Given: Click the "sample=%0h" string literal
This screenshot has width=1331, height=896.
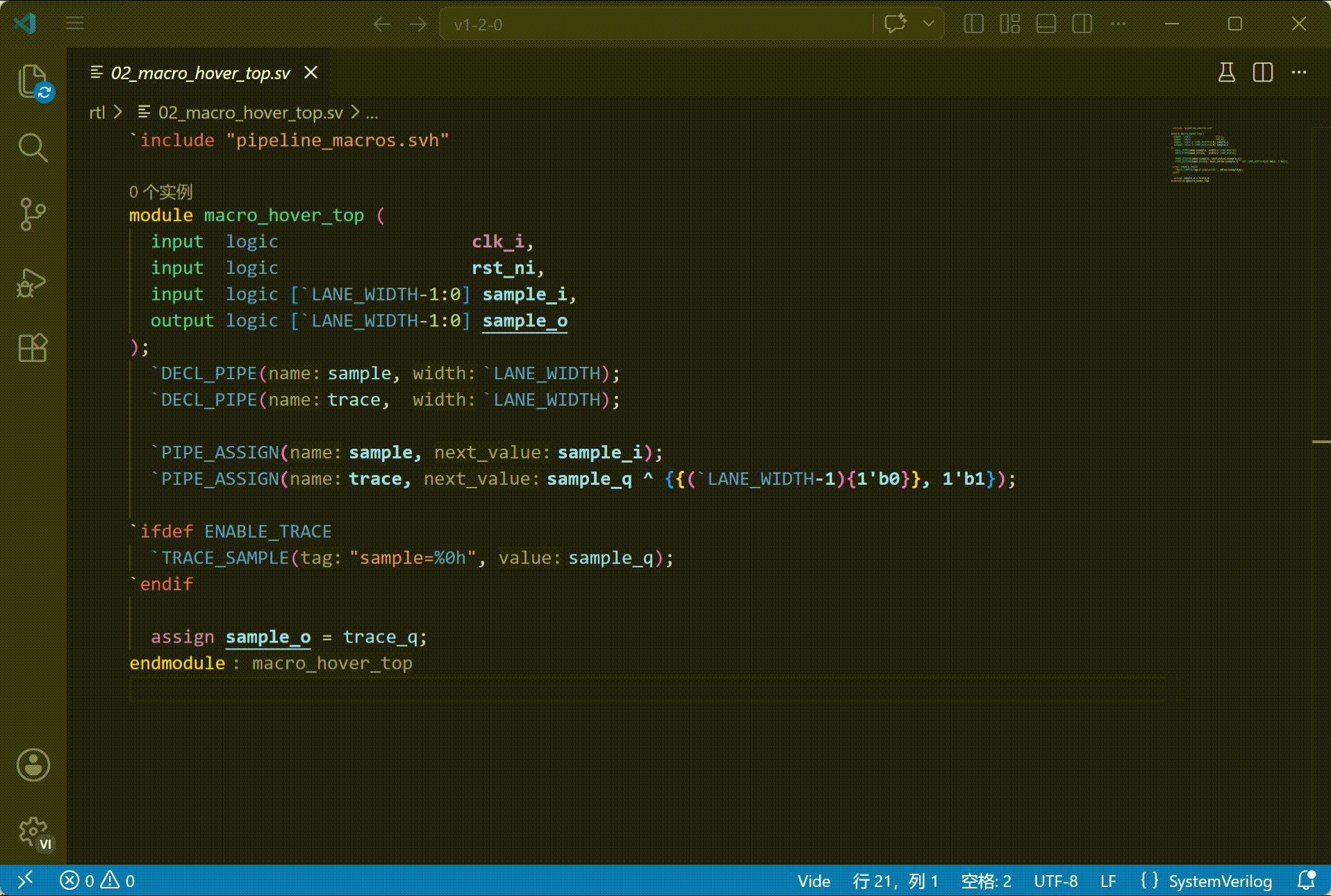Looking at the screenshot, I should (413, 558).
